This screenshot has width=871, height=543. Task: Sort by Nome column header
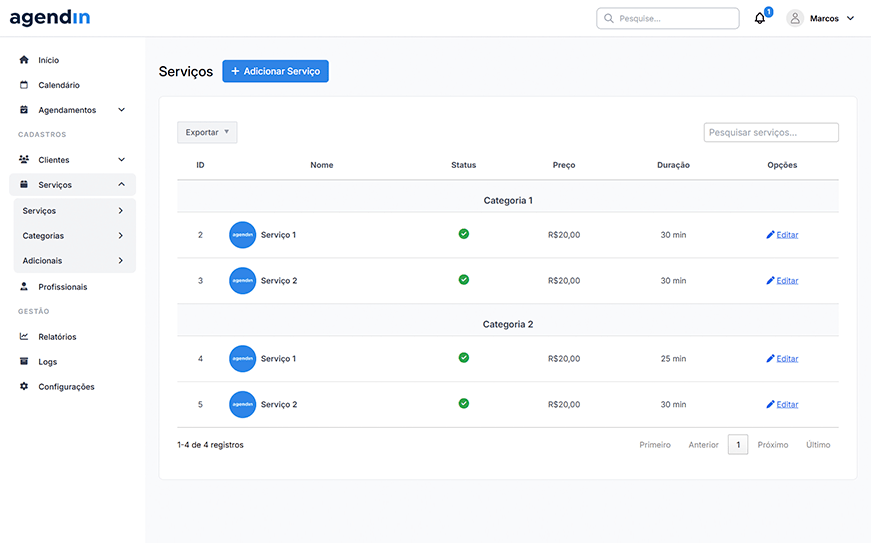pyautogui.click(x=322, y=165)
